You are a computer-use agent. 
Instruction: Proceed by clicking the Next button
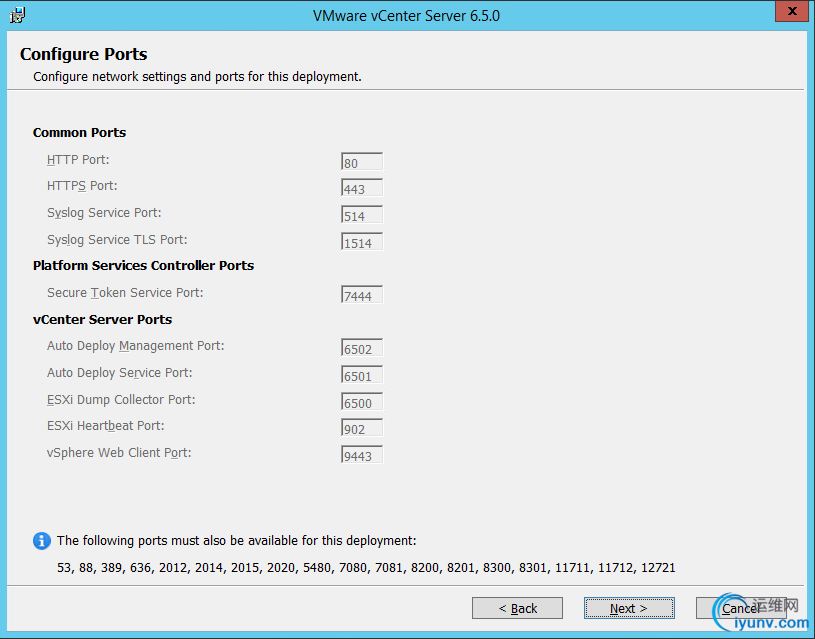point(629,608)
